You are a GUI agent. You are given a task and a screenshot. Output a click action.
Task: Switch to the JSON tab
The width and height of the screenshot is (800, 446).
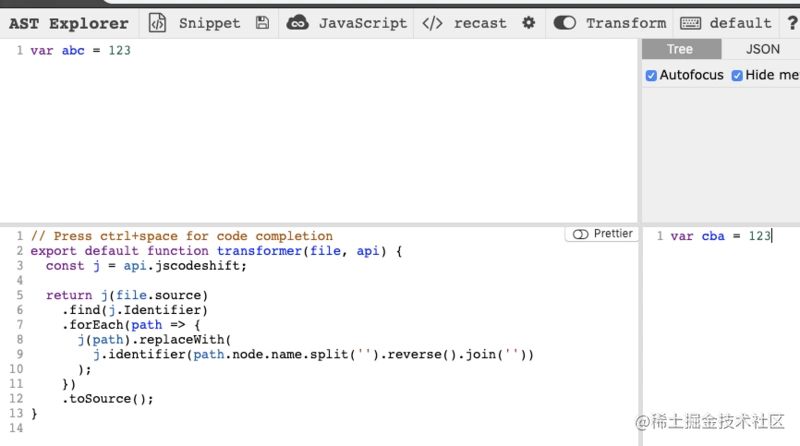(762, 49)
